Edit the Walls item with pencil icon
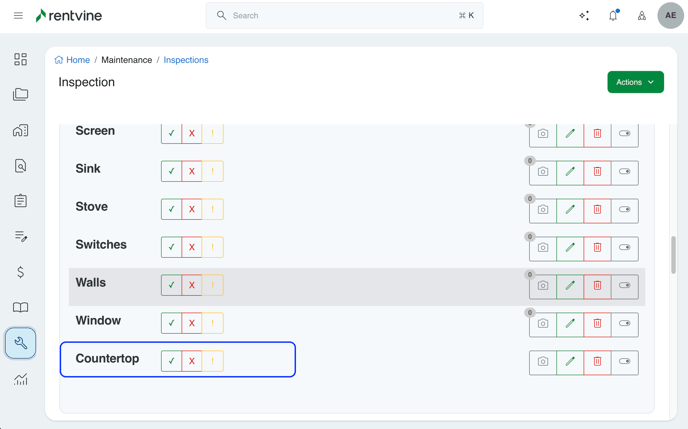Viewport: 688px width, 429px height. coord(570,285)
